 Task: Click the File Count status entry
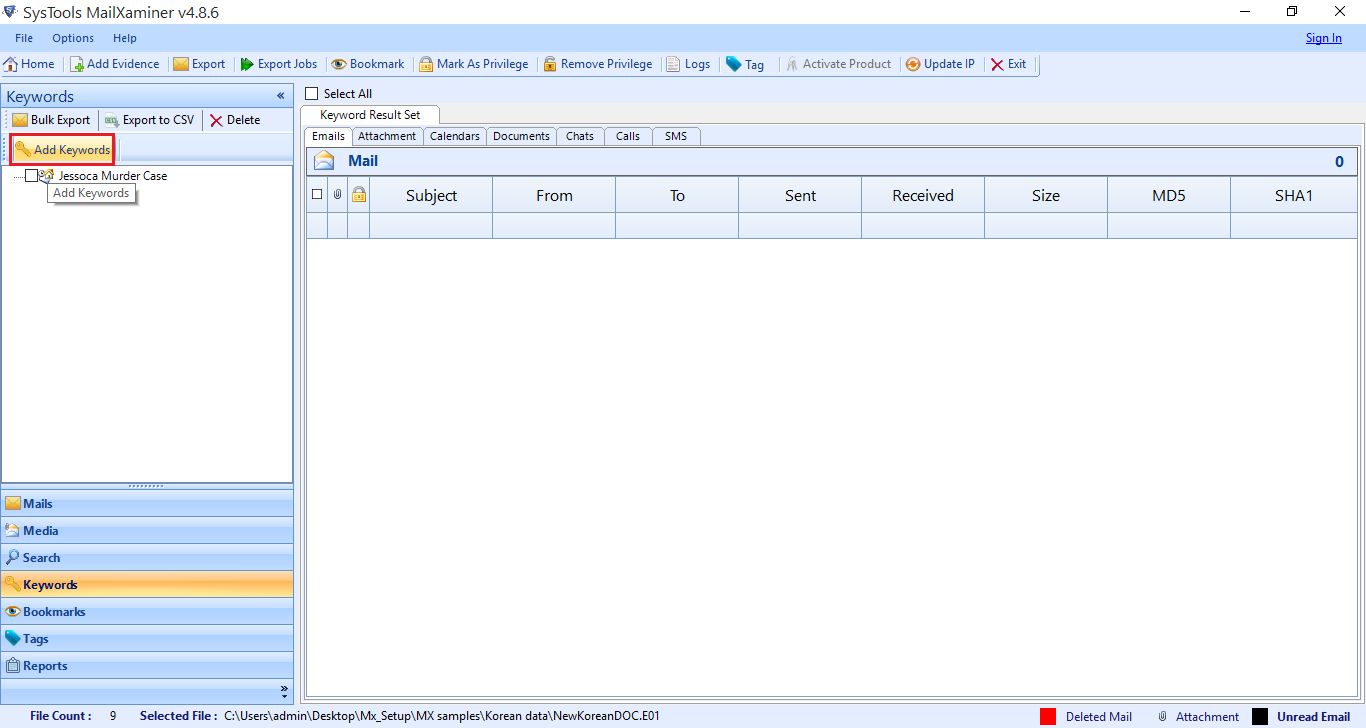[x=73, y=716]
